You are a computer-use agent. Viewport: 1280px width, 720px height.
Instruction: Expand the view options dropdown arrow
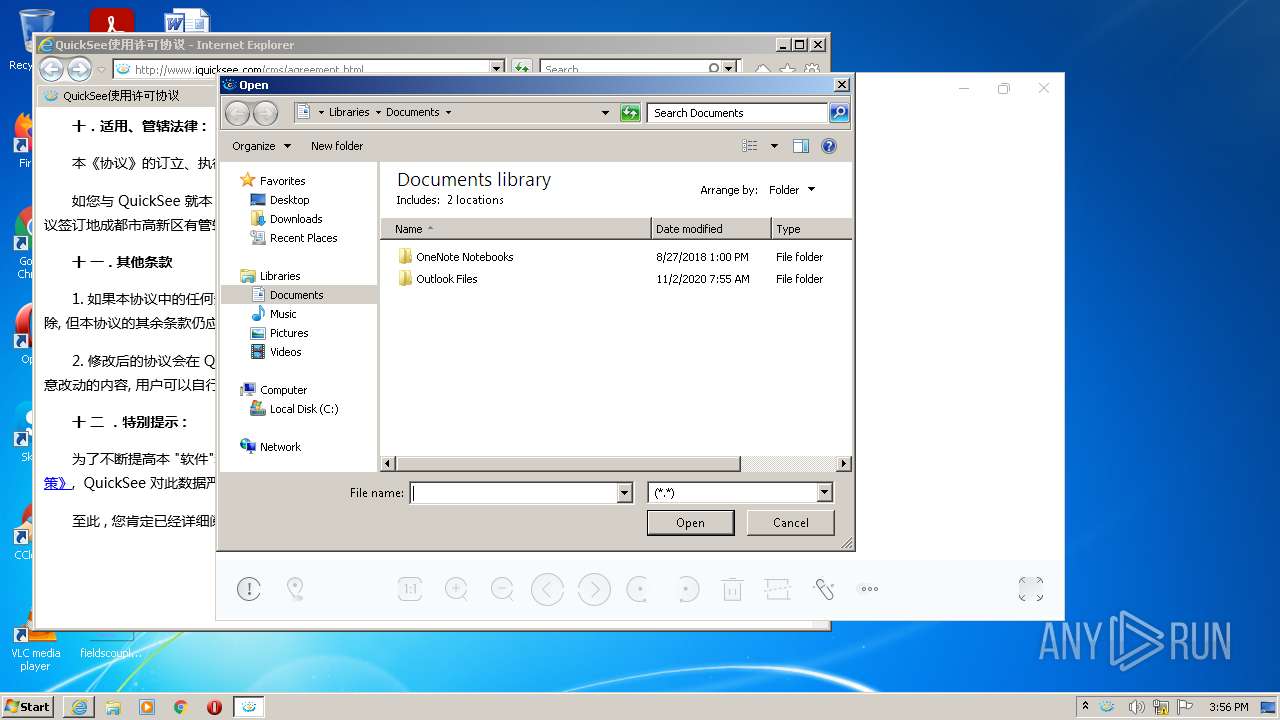774,146
